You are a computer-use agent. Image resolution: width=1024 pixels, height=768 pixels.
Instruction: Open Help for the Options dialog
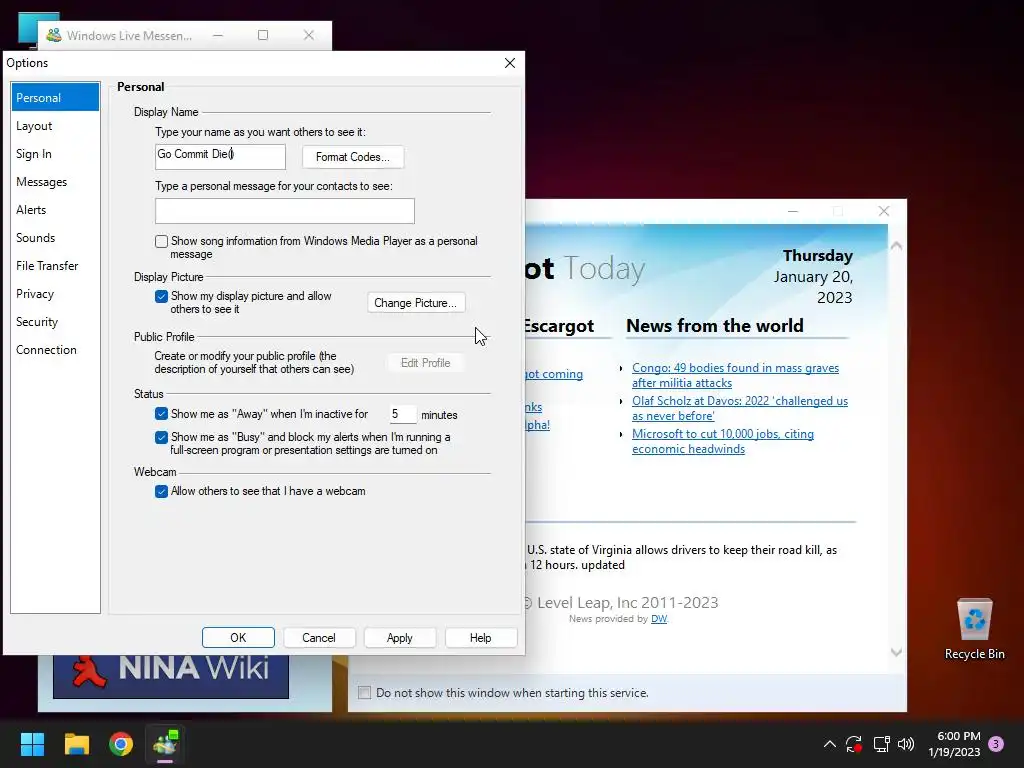(x=481, y=637)
